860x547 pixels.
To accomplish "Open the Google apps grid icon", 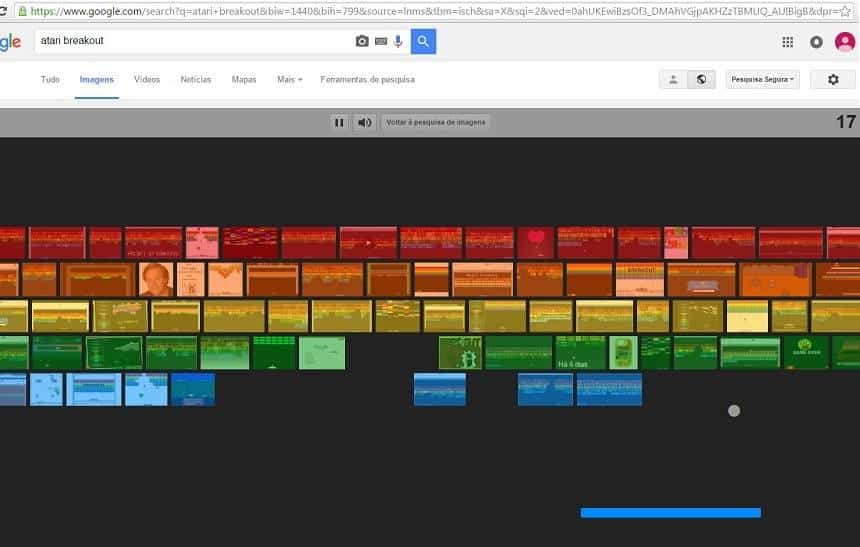I will click(788, 42).
